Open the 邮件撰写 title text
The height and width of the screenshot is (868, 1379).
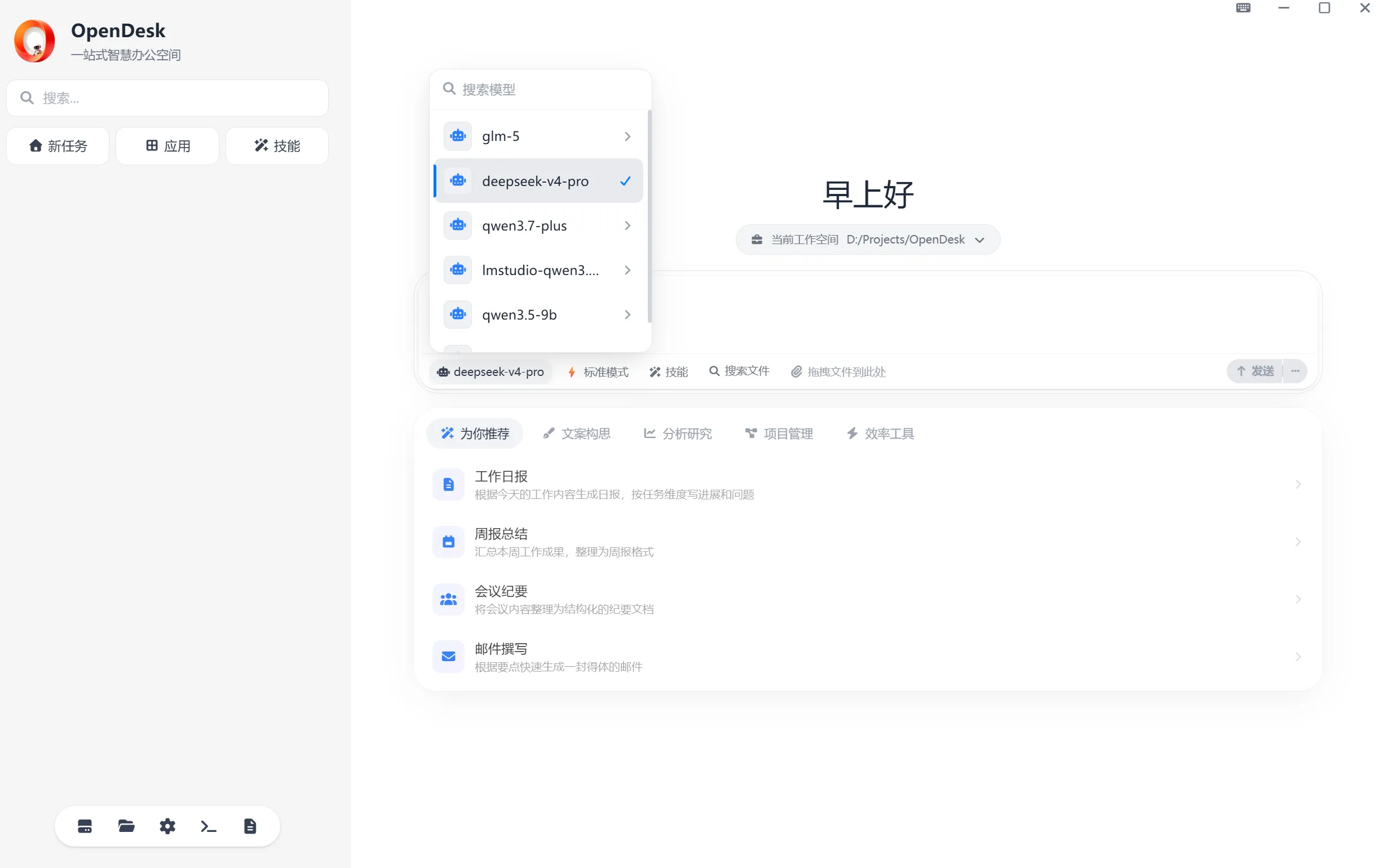tap(501, 649)
